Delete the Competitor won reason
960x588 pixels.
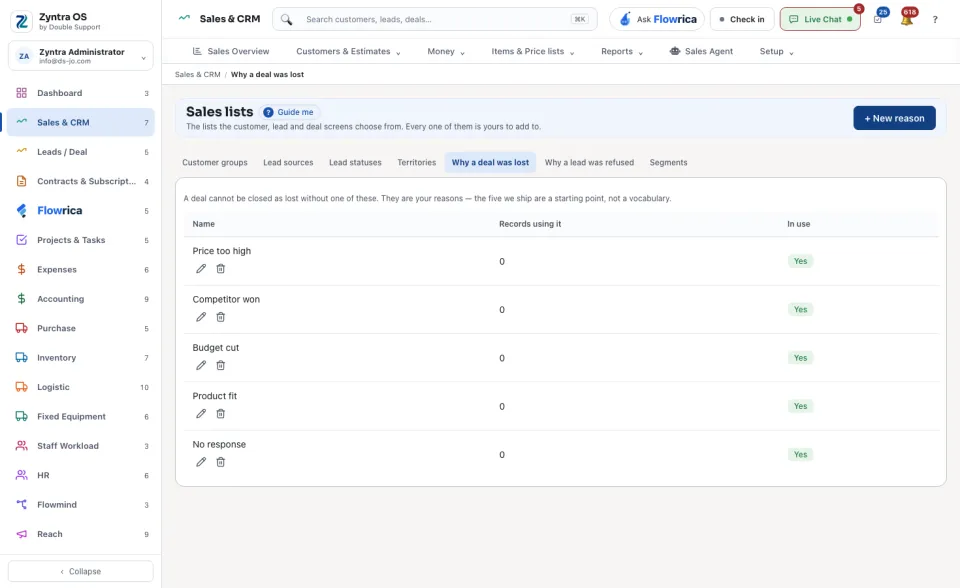tap(220, 317)
